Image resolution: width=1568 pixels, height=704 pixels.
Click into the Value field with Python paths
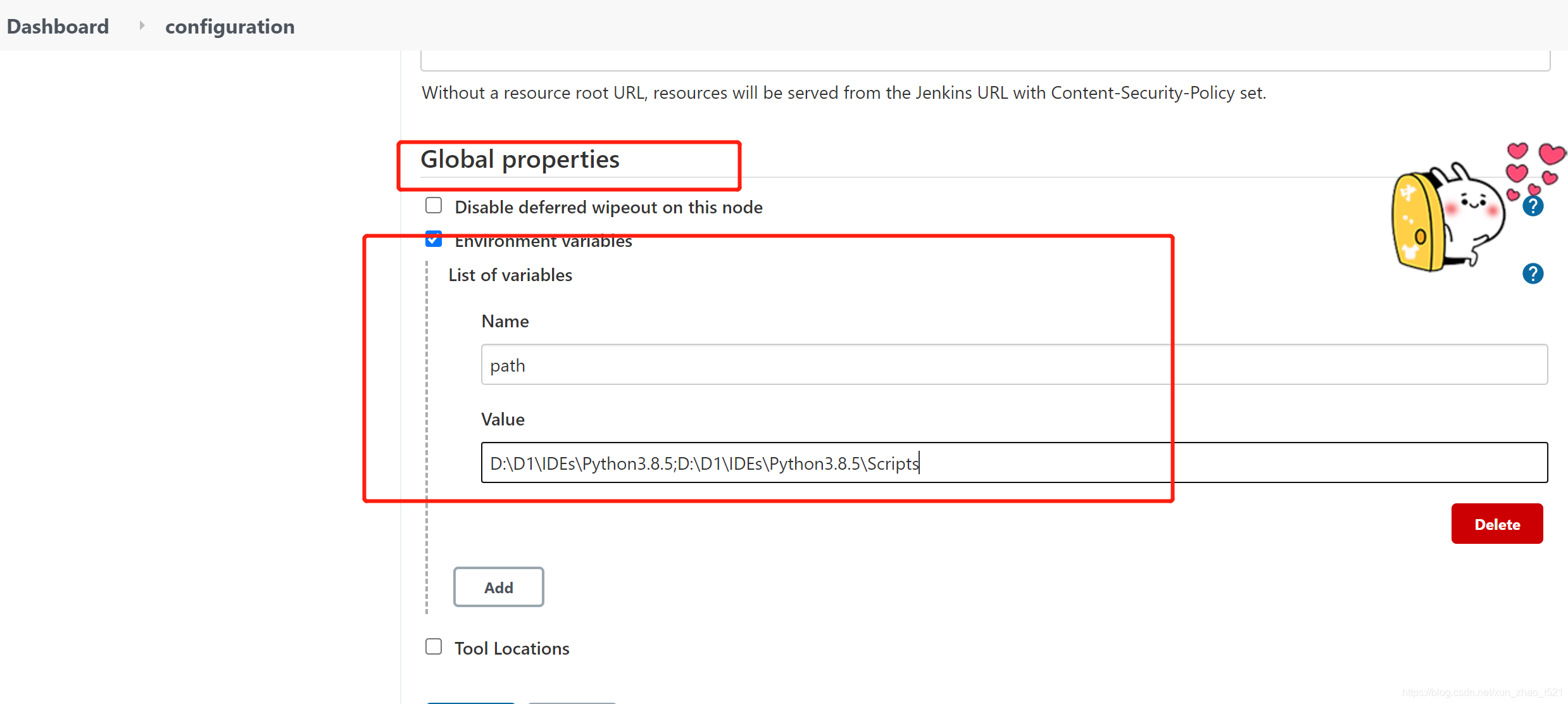1014,463
